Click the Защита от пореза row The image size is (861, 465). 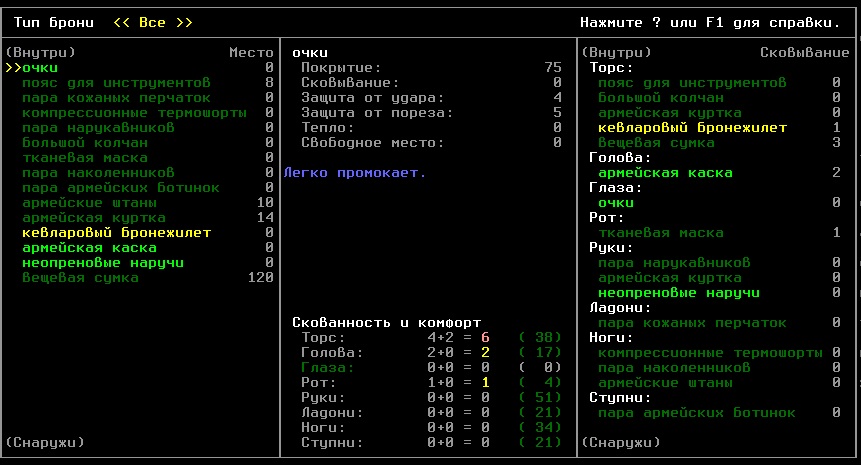click(431, 113)
